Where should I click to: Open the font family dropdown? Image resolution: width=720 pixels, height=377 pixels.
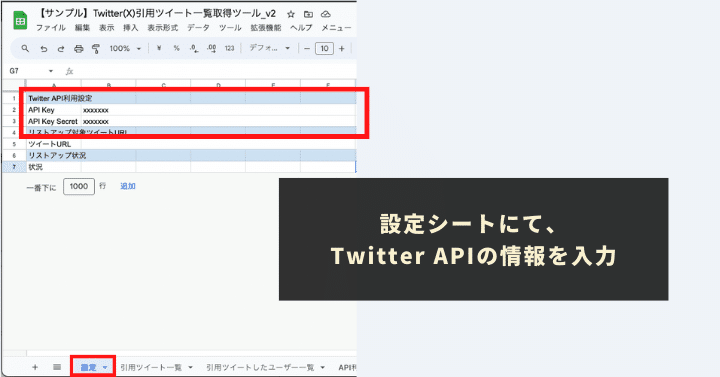click(x=270, y=48)
